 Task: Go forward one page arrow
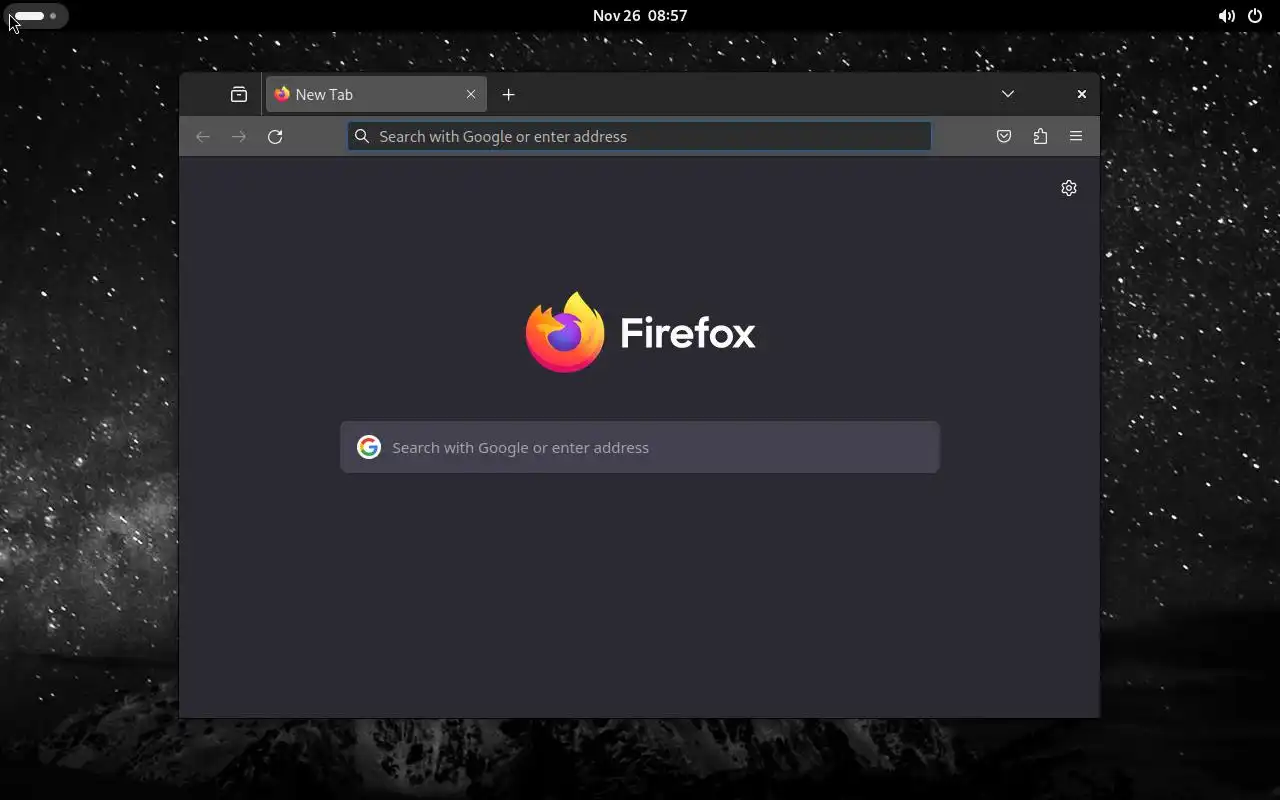pos(239,136)
